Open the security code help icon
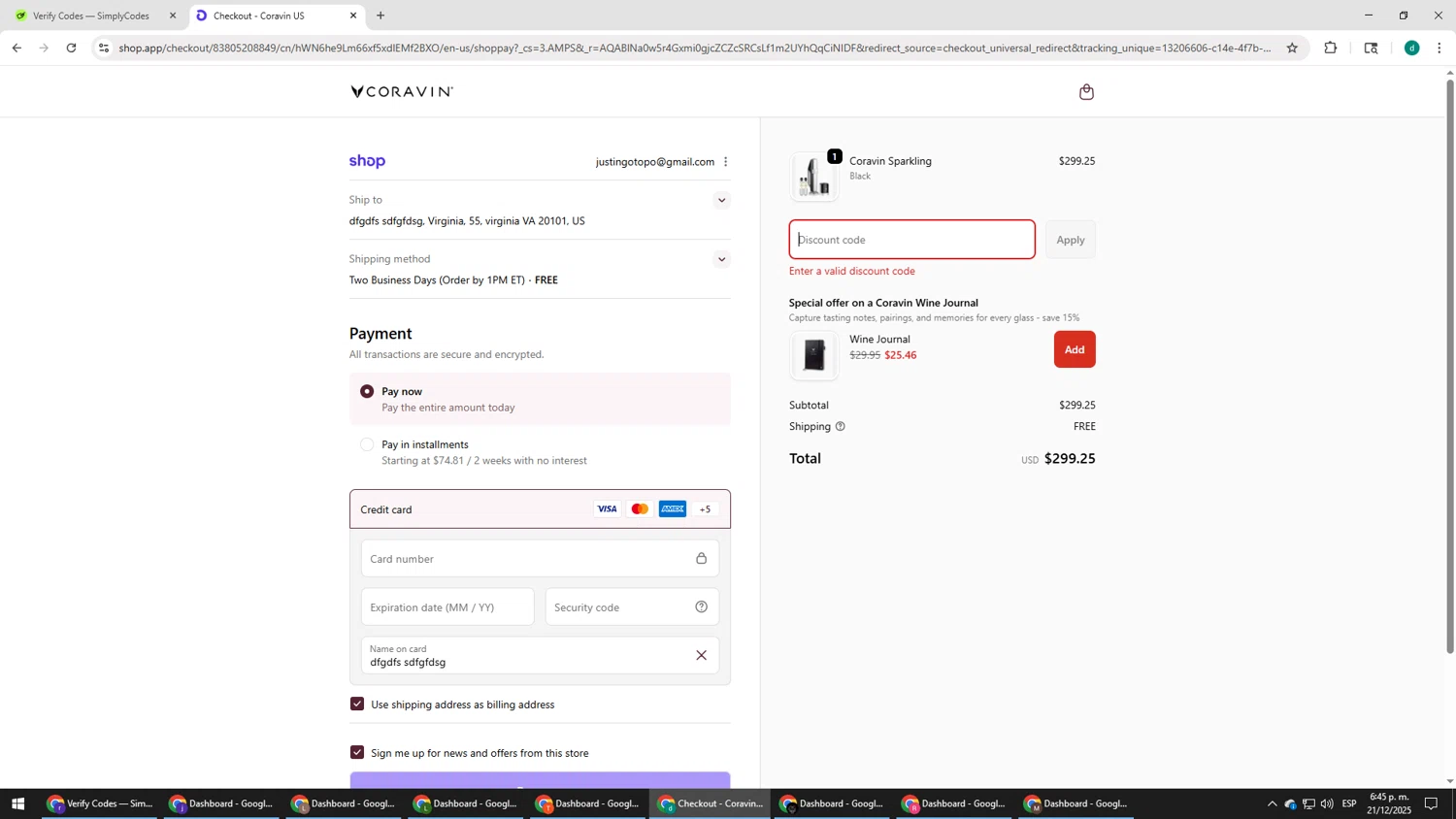1456x819 pixels. tap(701, 607)
